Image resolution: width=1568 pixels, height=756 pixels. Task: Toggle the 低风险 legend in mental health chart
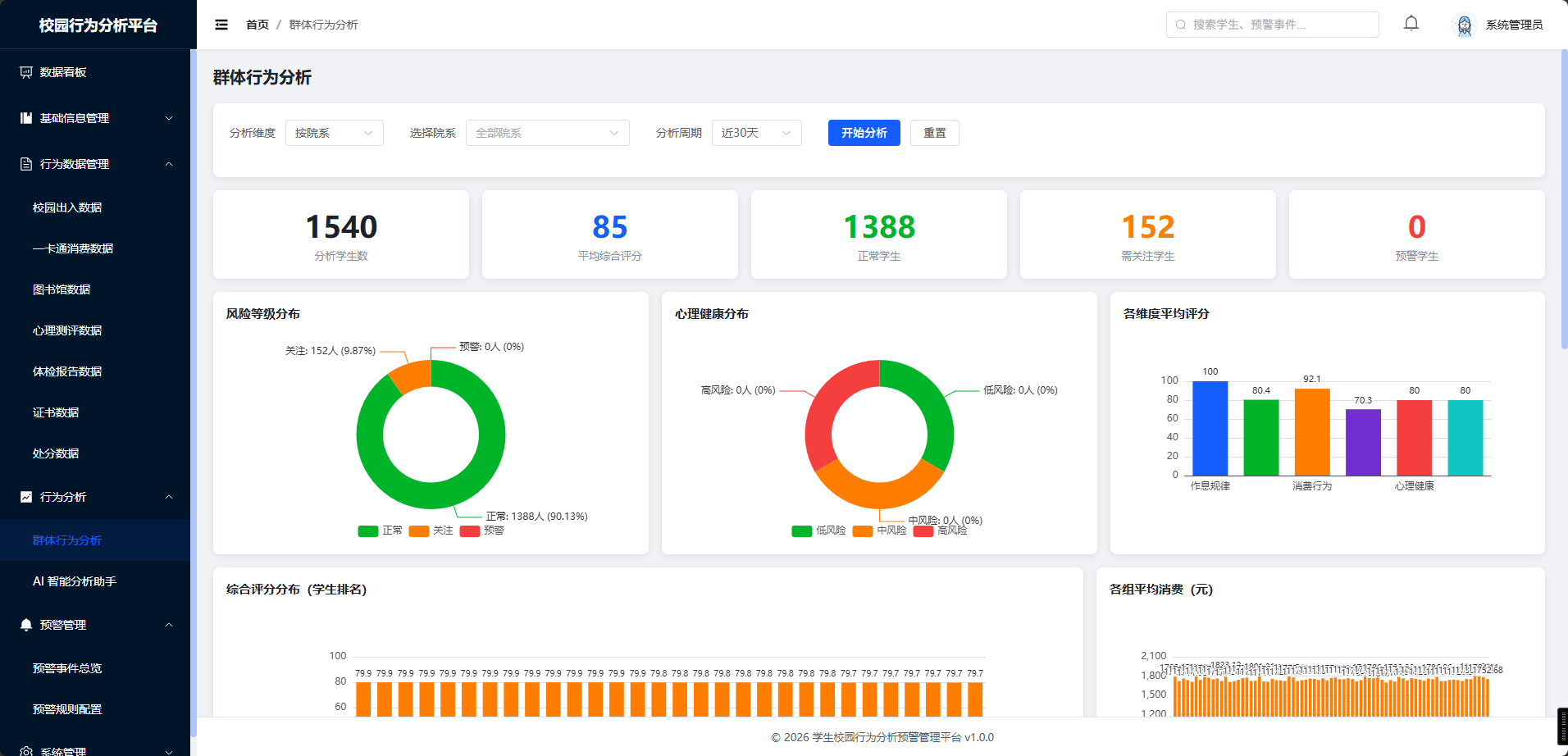click(819, 531)
